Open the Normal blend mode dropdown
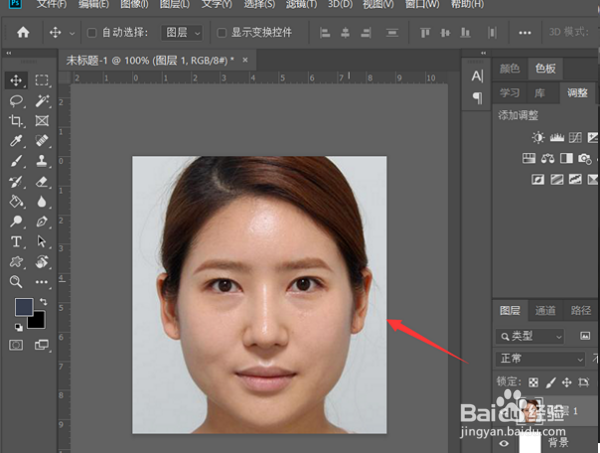600x453 pixels. pos(540,359)
